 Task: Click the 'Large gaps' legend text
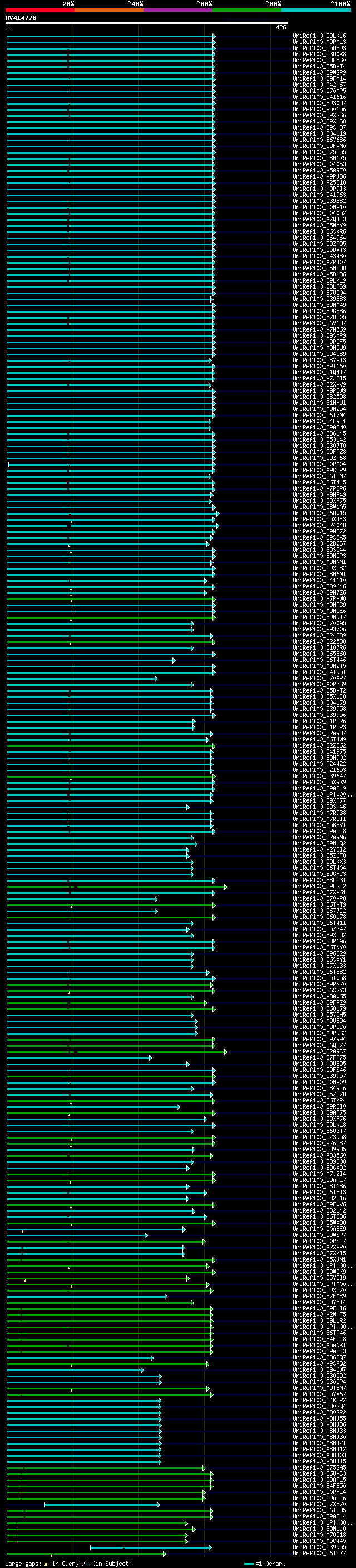tap(23, 1563)
